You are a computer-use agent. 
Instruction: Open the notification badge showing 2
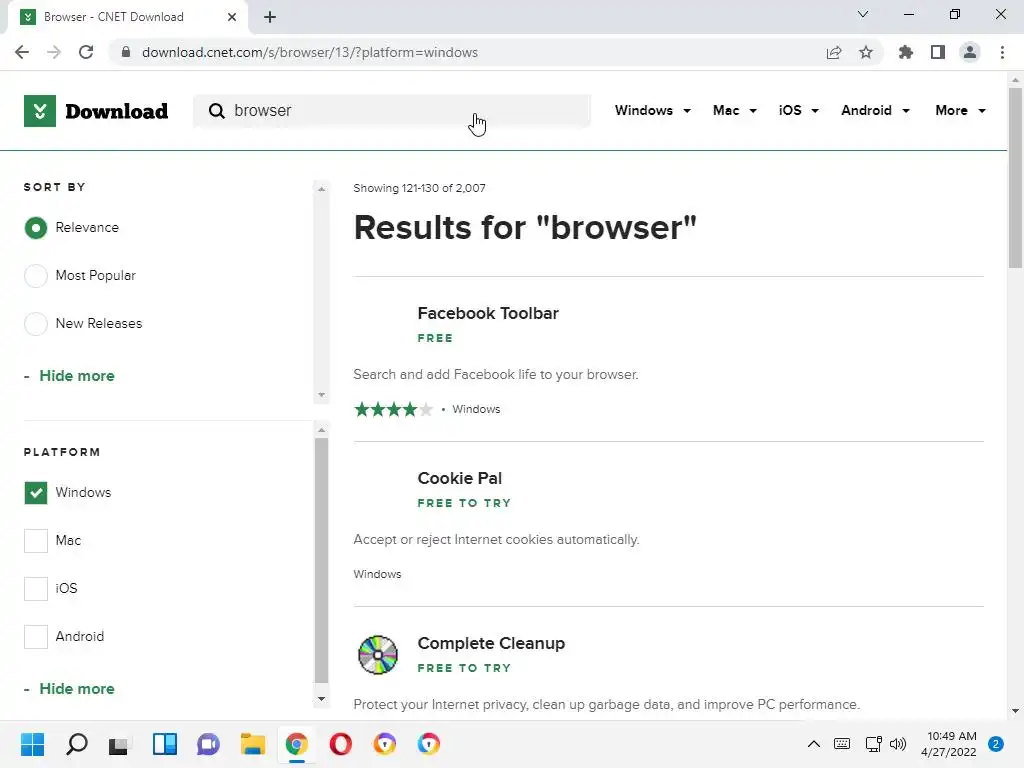pyautogui.click(x=996, y=744)
